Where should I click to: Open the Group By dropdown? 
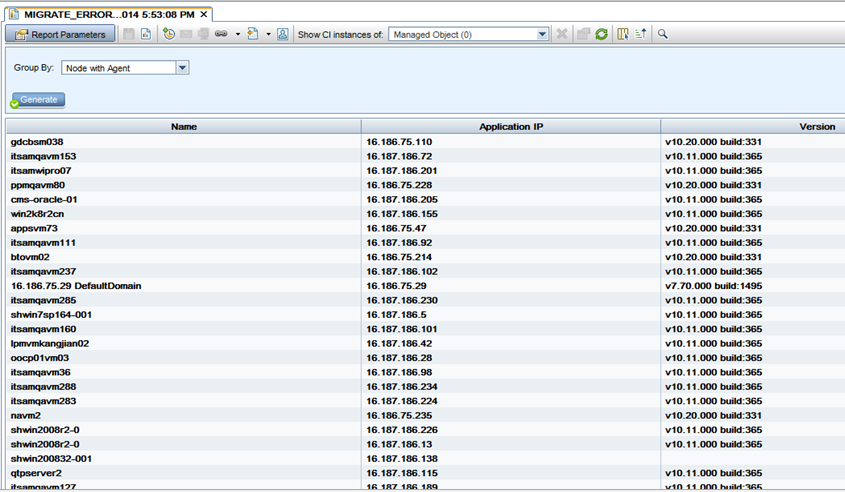182,68
